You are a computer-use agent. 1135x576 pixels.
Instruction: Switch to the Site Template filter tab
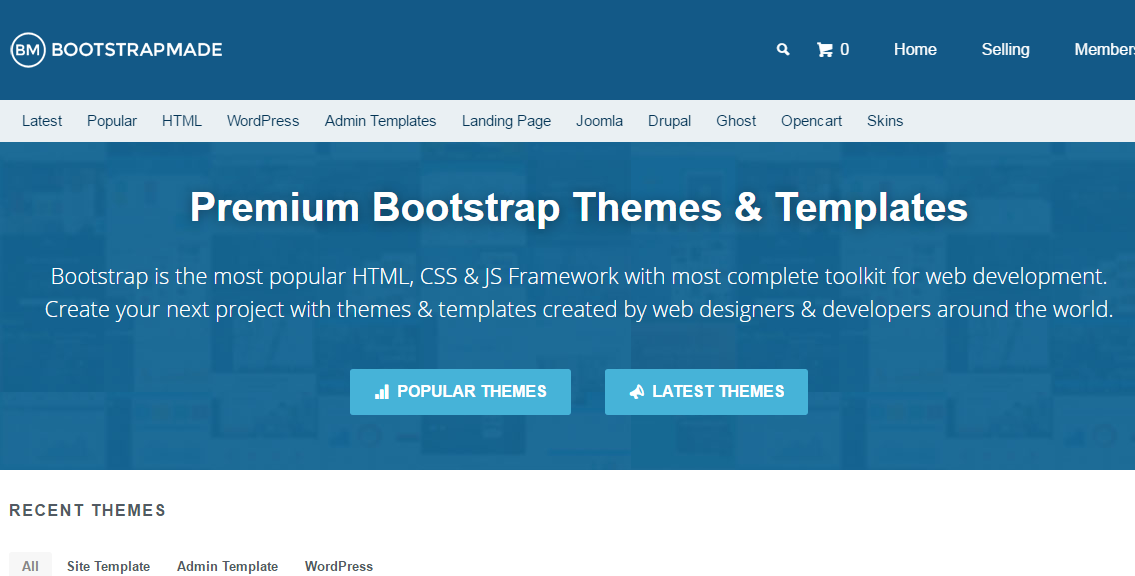(108, 565)
